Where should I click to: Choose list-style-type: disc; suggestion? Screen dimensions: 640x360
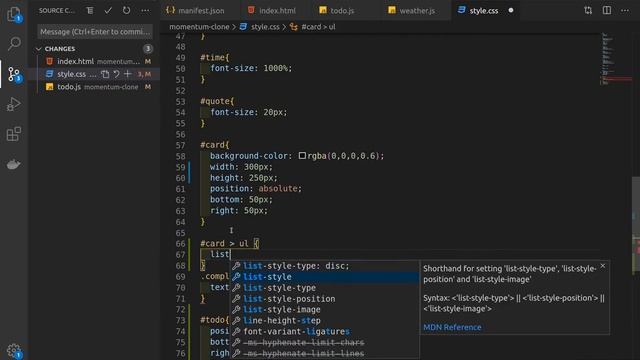[324, 266]
